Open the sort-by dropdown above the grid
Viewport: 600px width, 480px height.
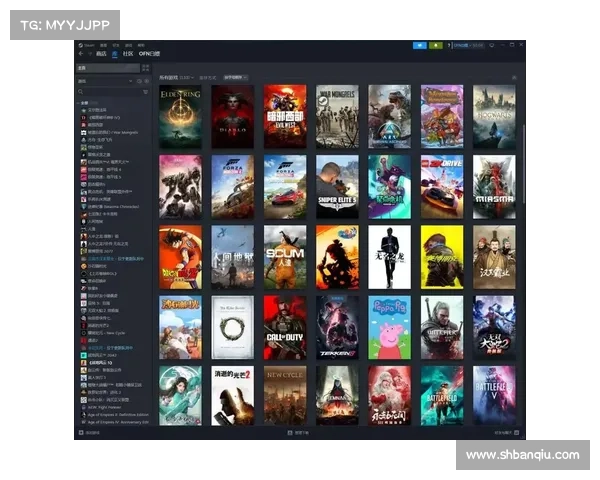click(x=235, y=77)
